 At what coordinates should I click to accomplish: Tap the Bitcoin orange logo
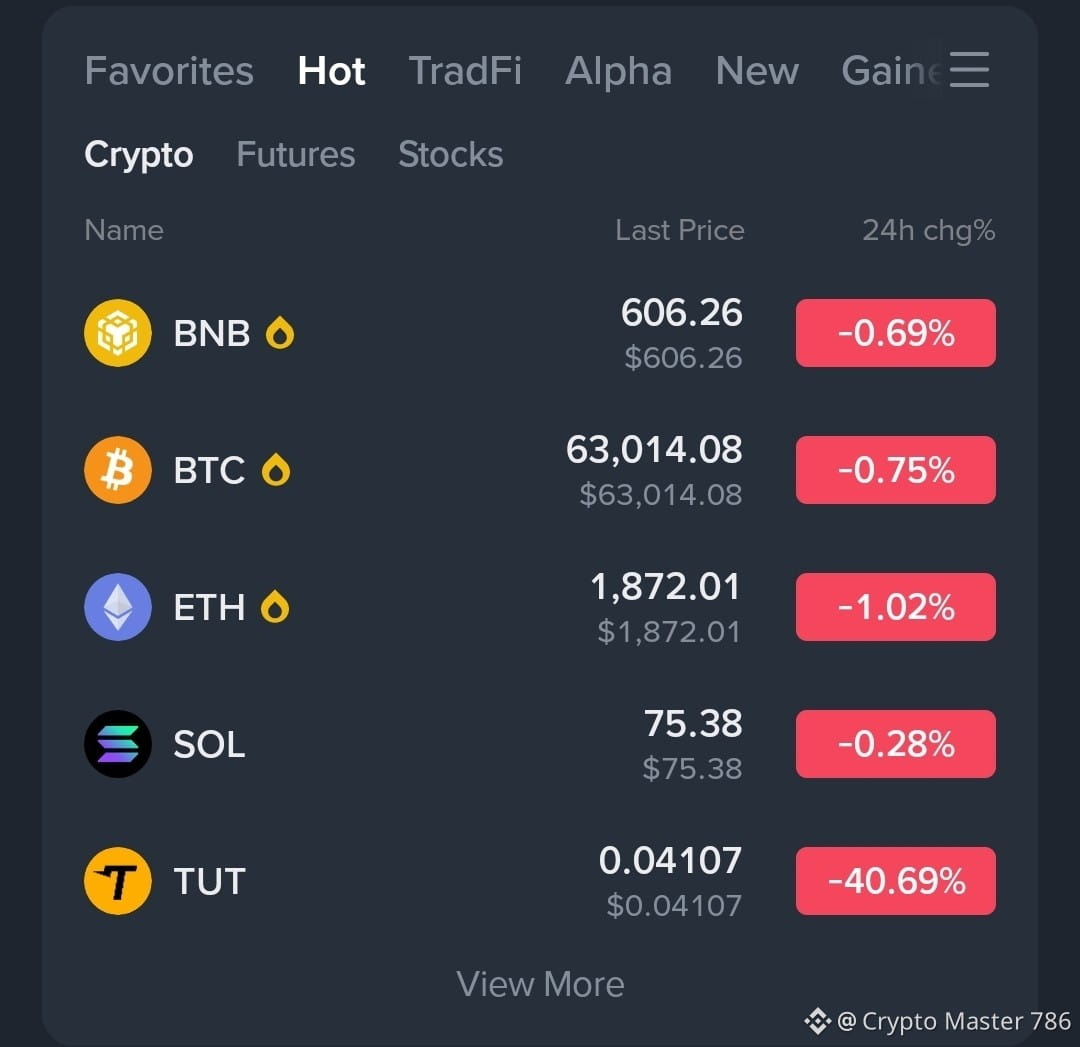[x=118, y=470]
